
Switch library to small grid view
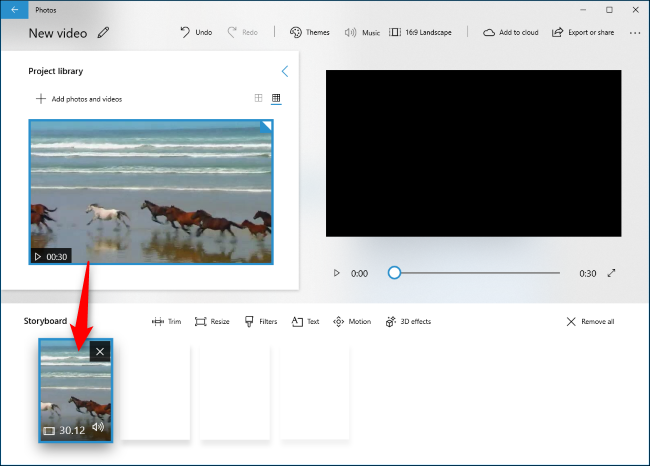(x=277, y=98)
